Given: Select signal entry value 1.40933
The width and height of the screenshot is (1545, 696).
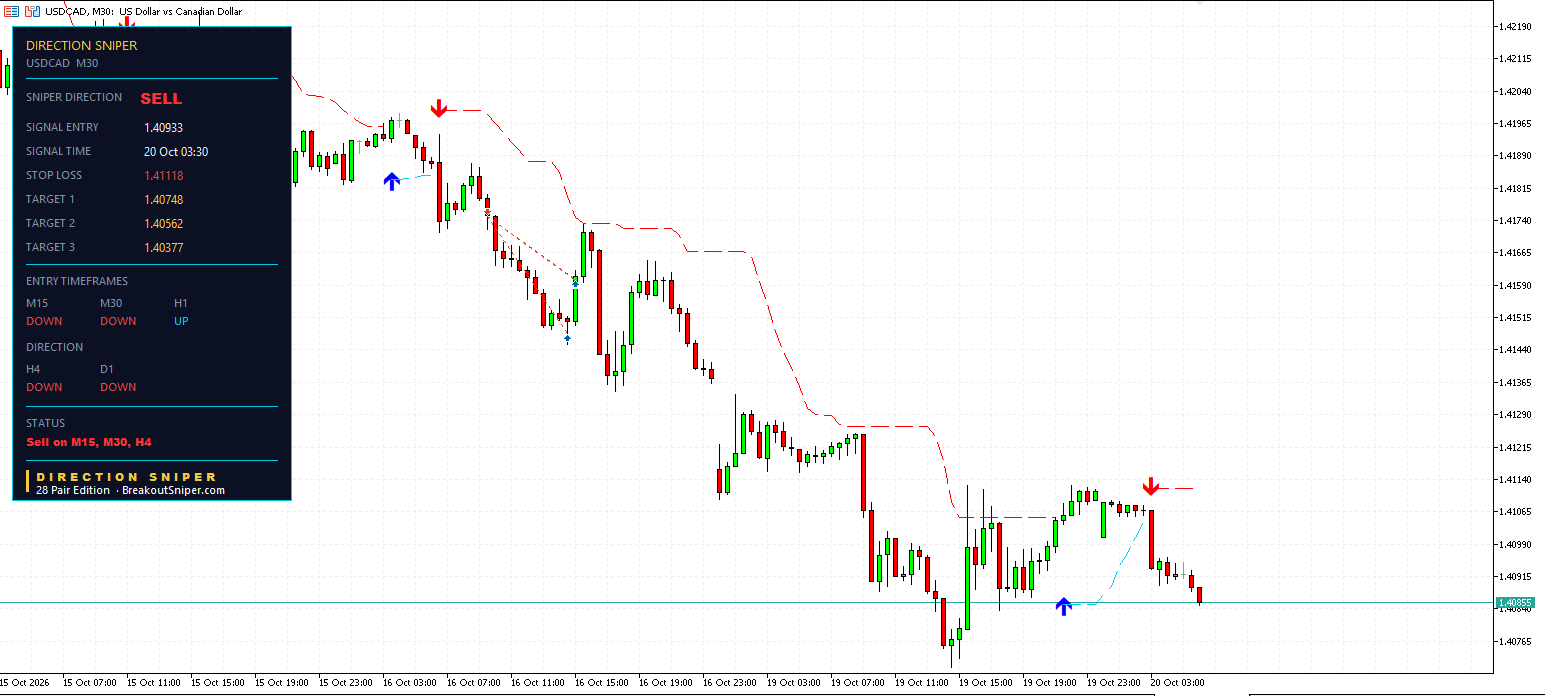Looking at the screenshot, I should coord(163,128).
